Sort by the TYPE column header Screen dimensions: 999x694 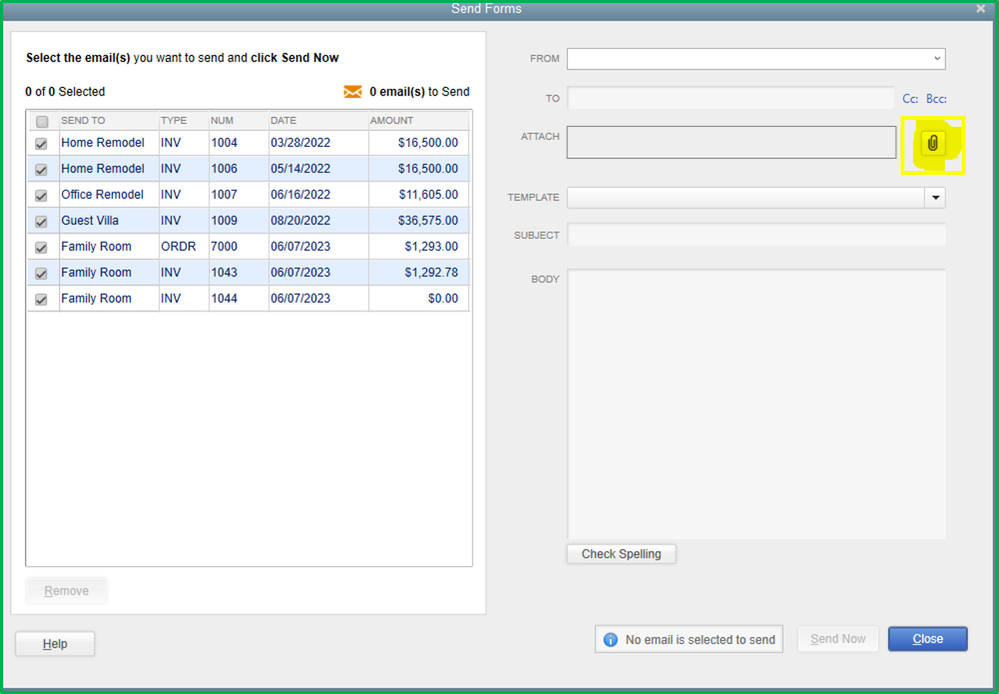coord(184,120)
